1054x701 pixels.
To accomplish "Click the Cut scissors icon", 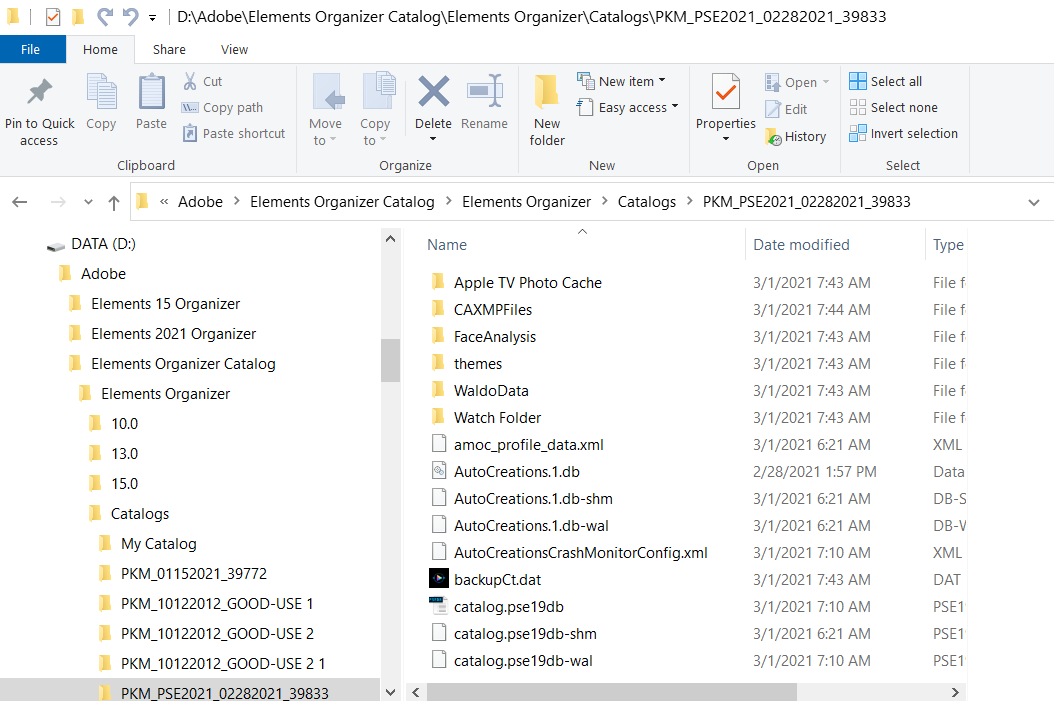I will coord(190,81).
